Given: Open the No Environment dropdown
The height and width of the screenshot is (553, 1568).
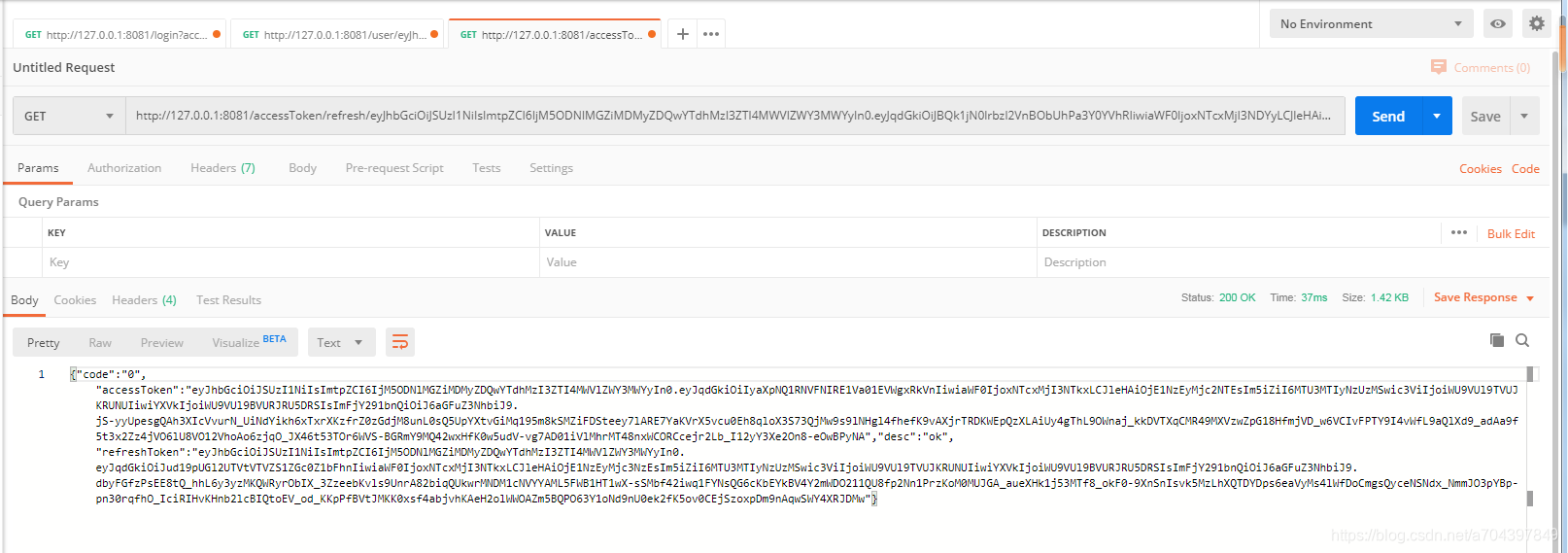Looking at the screenshot, I should tap(1371, 23).
